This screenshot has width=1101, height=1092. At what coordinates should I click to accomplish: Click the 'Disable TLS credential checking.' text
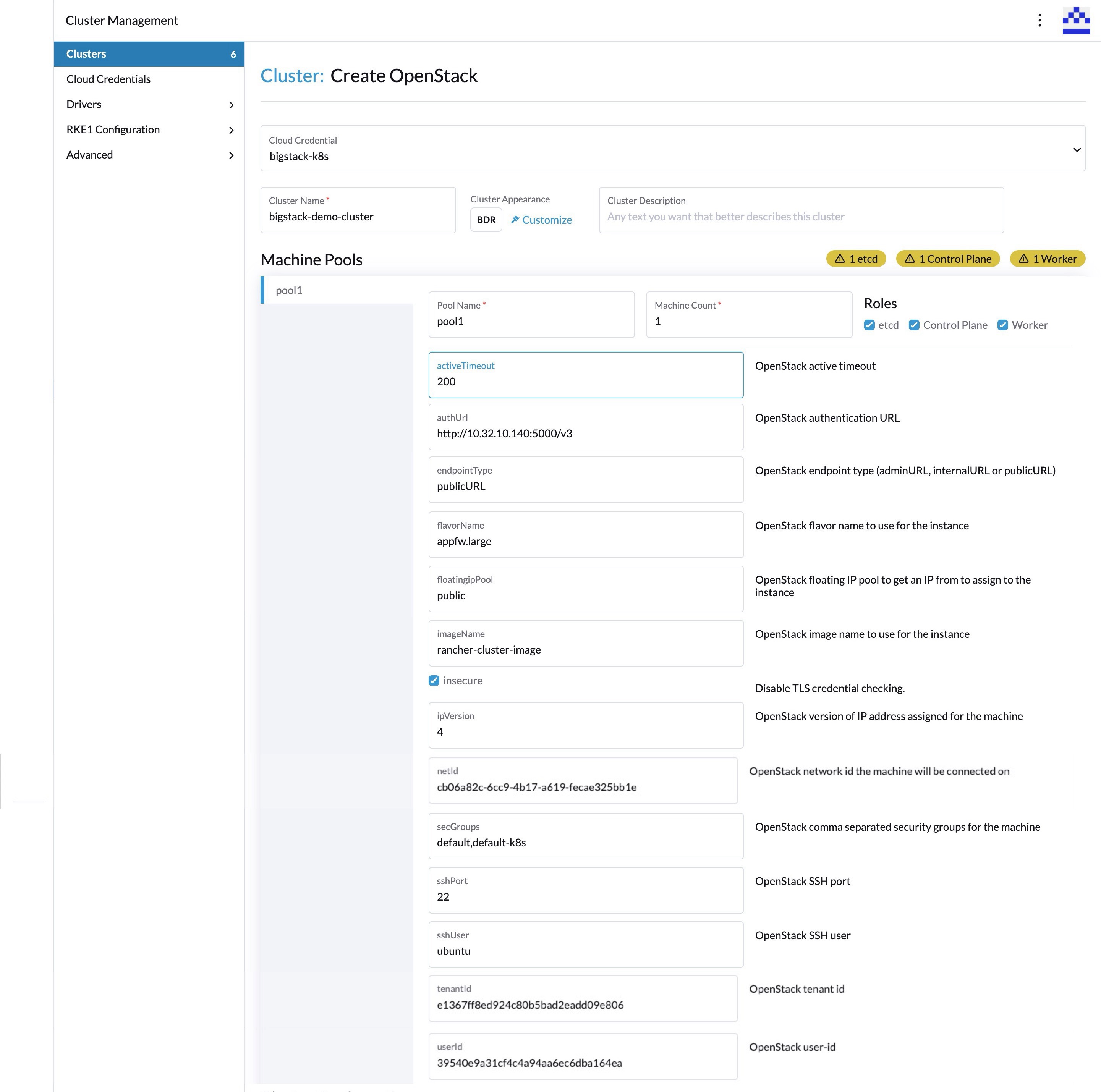pos(830,688)
